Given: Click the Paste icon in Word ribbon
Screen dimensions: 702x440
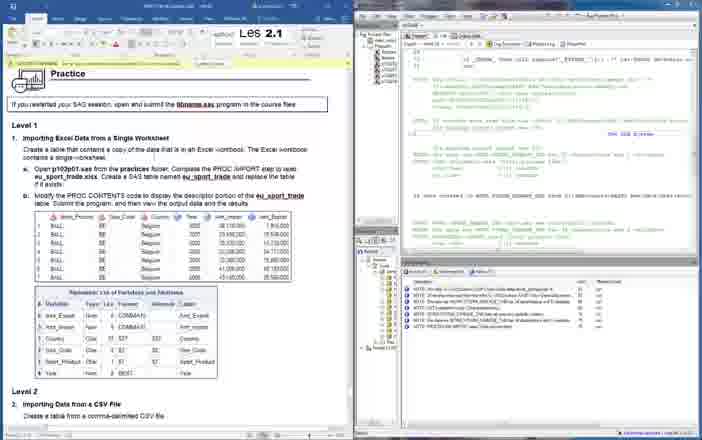Looking at the screenshot, I should tap(11, 36).
